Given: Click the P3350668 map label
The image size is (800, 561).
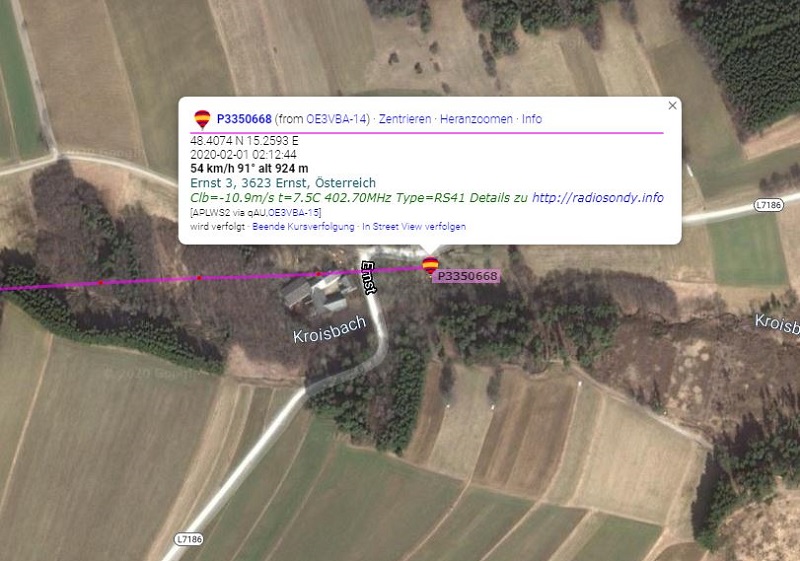Looking at the screenshot, I should coord(467,276).
